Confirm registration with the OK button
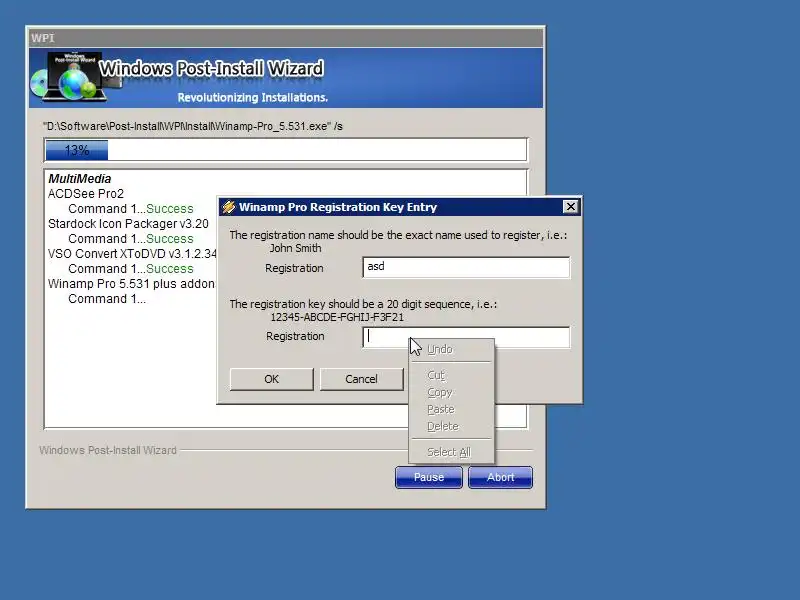The image size is (800, 600). coord(271,379)
